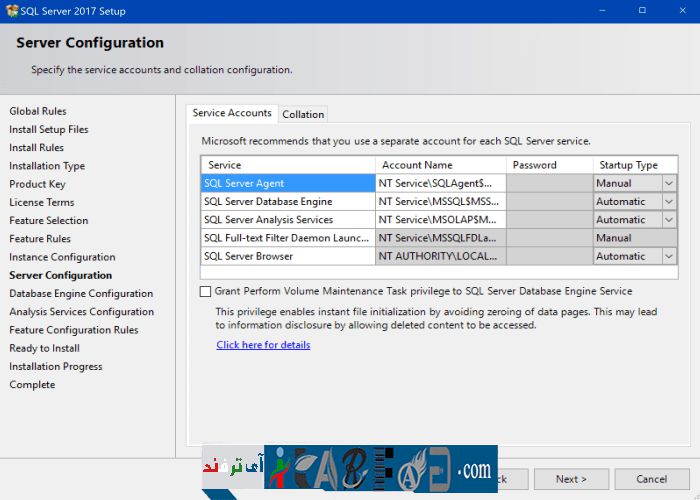700x500 pixels.
Task: Select the Service Accounts tab
Action: [x=232, y=114]
